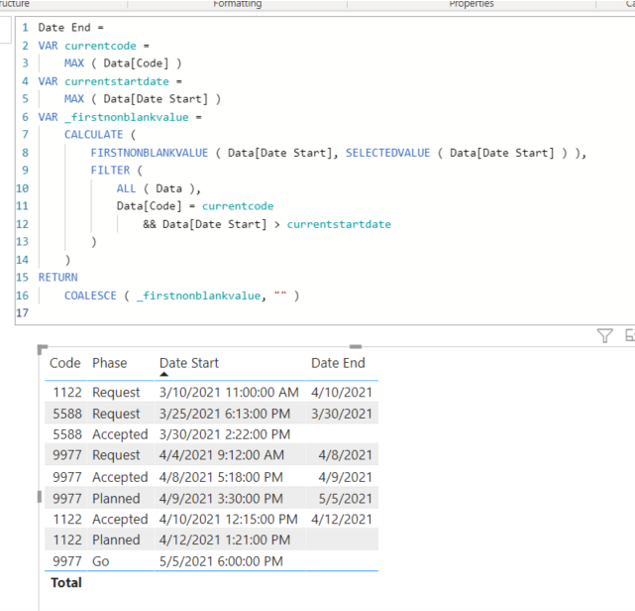
Task: Open the Properties ribbon group label
Action: [471, 4]
